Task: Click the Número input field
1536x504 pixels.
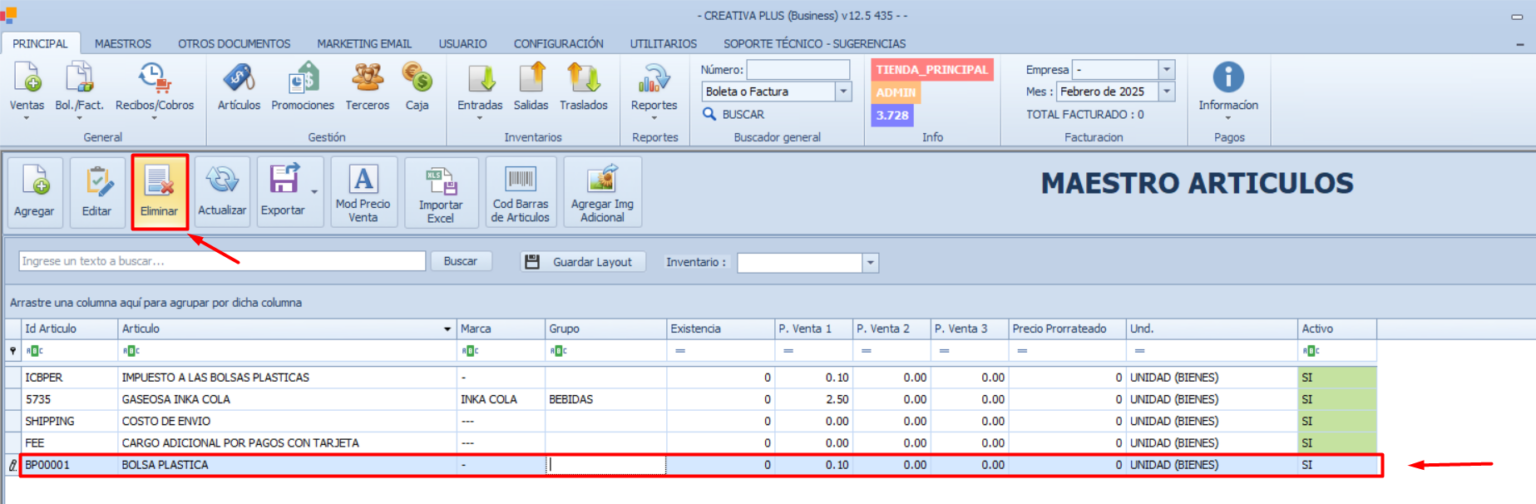Action: (x=798, y=69)
